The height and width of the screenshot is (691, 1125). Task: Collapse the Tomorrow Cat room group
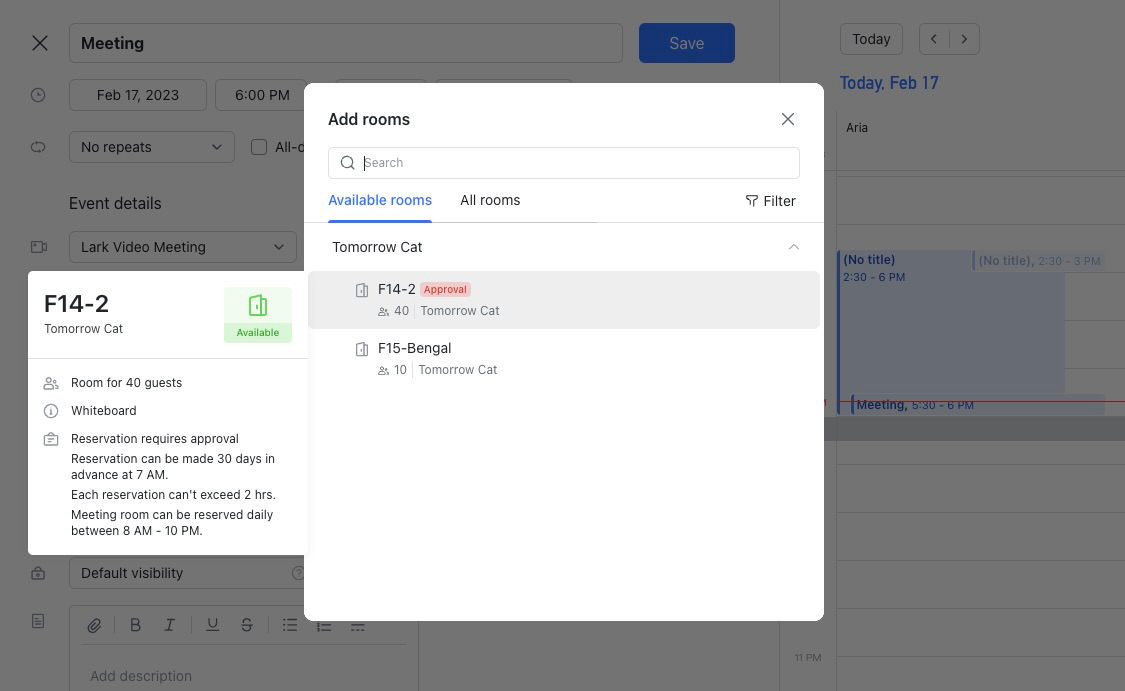coord(794,247)
